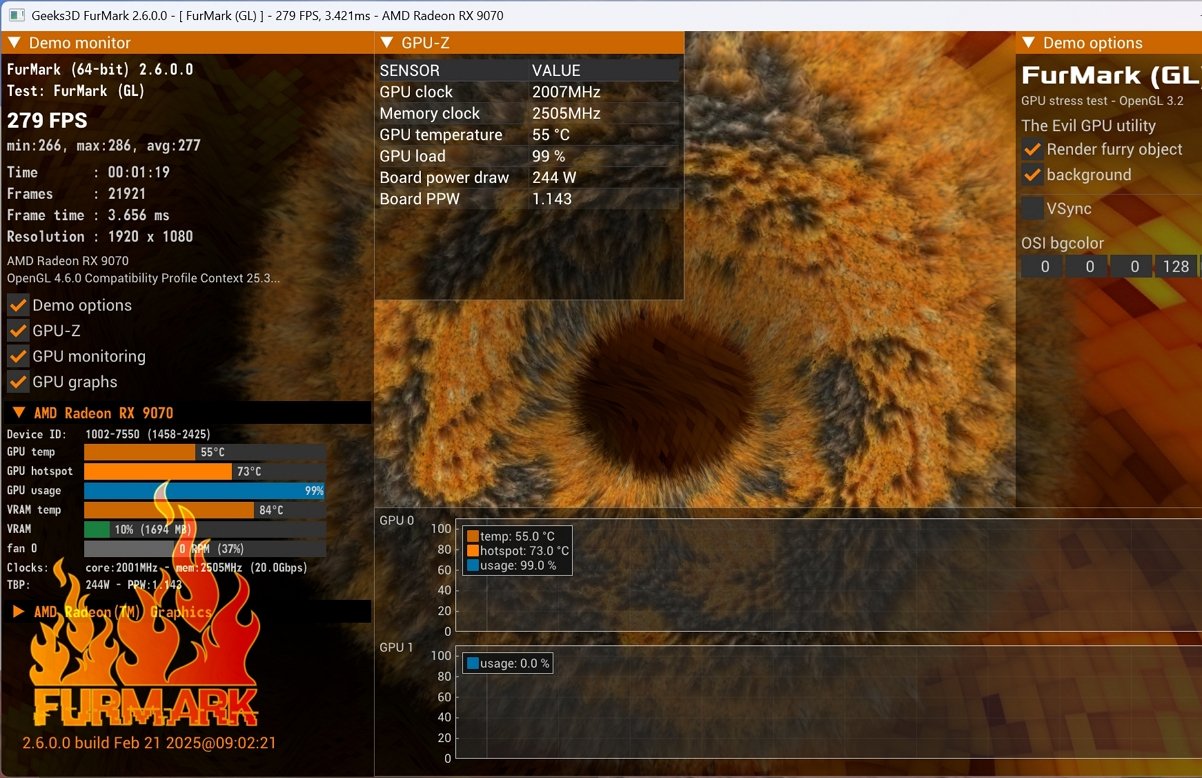Click the VRAM usage bar showing 10%
Screen dimensions: 1202x778
(x=205, y=529)
